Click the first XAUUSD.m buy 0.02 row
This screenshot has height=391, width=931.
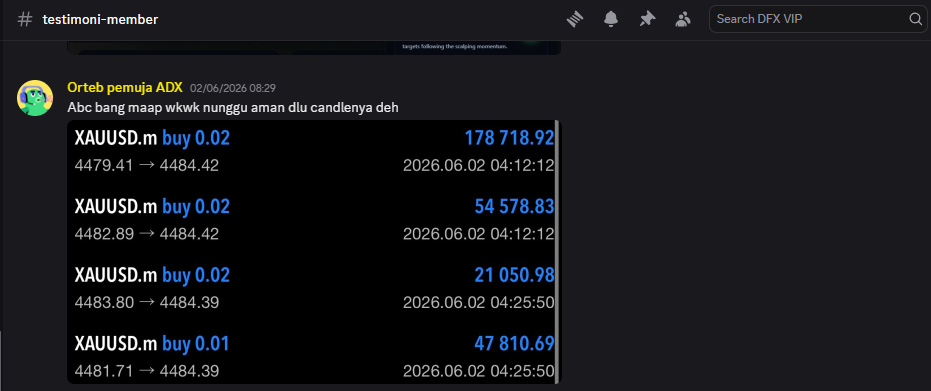pos(314,152)
